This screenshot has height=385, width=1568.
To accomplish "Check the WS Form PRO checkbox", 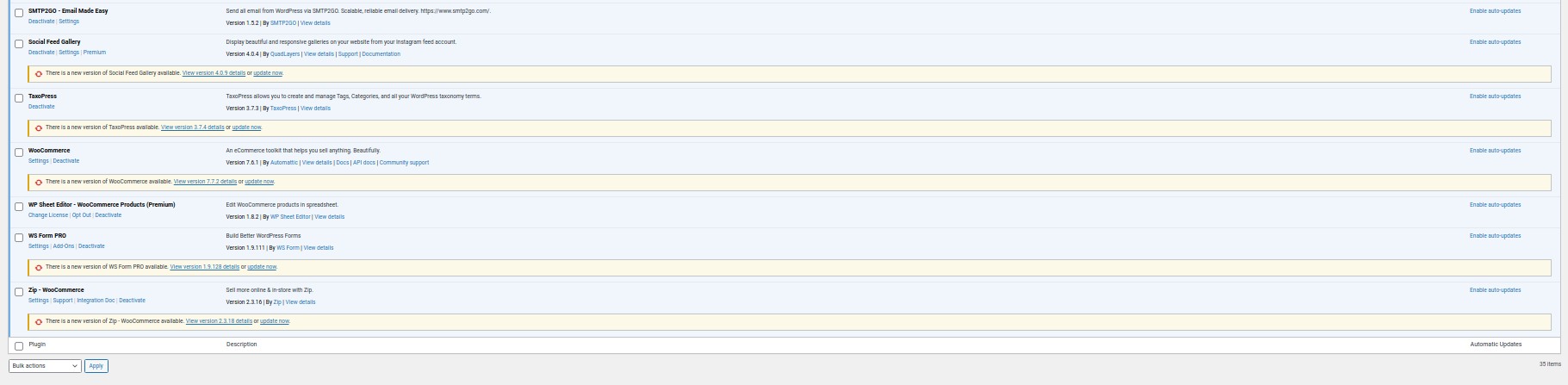I will coord(19,238).
